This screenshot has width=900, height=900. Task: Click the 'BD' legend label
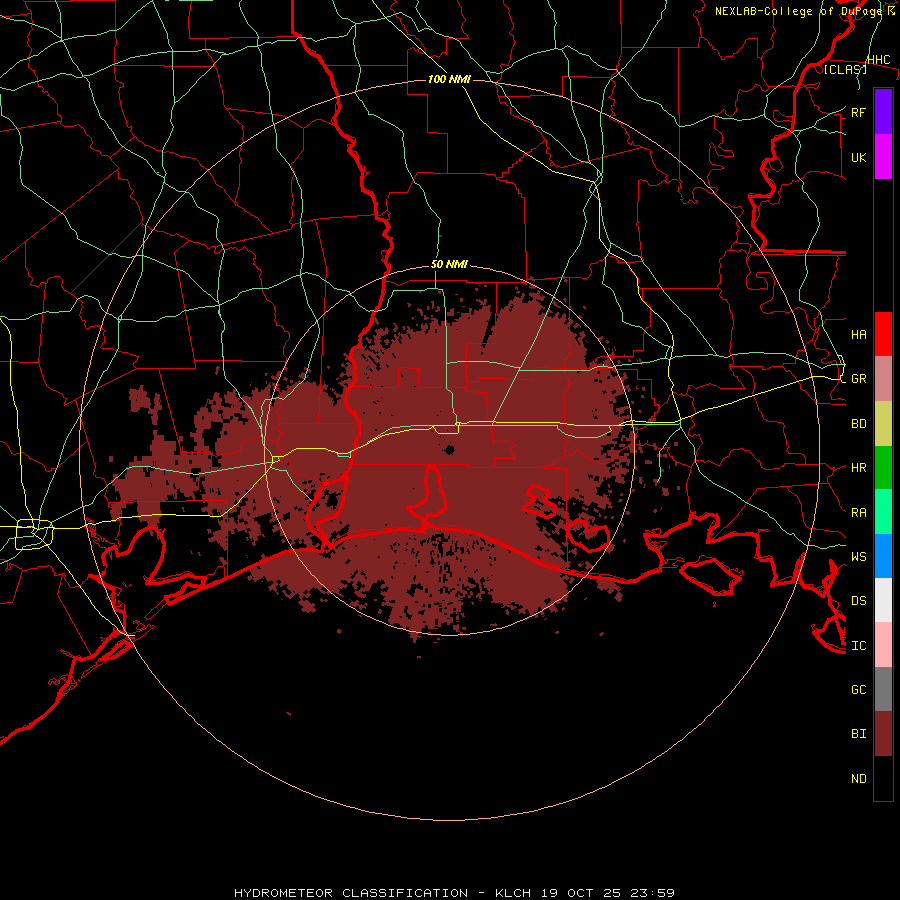point(858,424)
